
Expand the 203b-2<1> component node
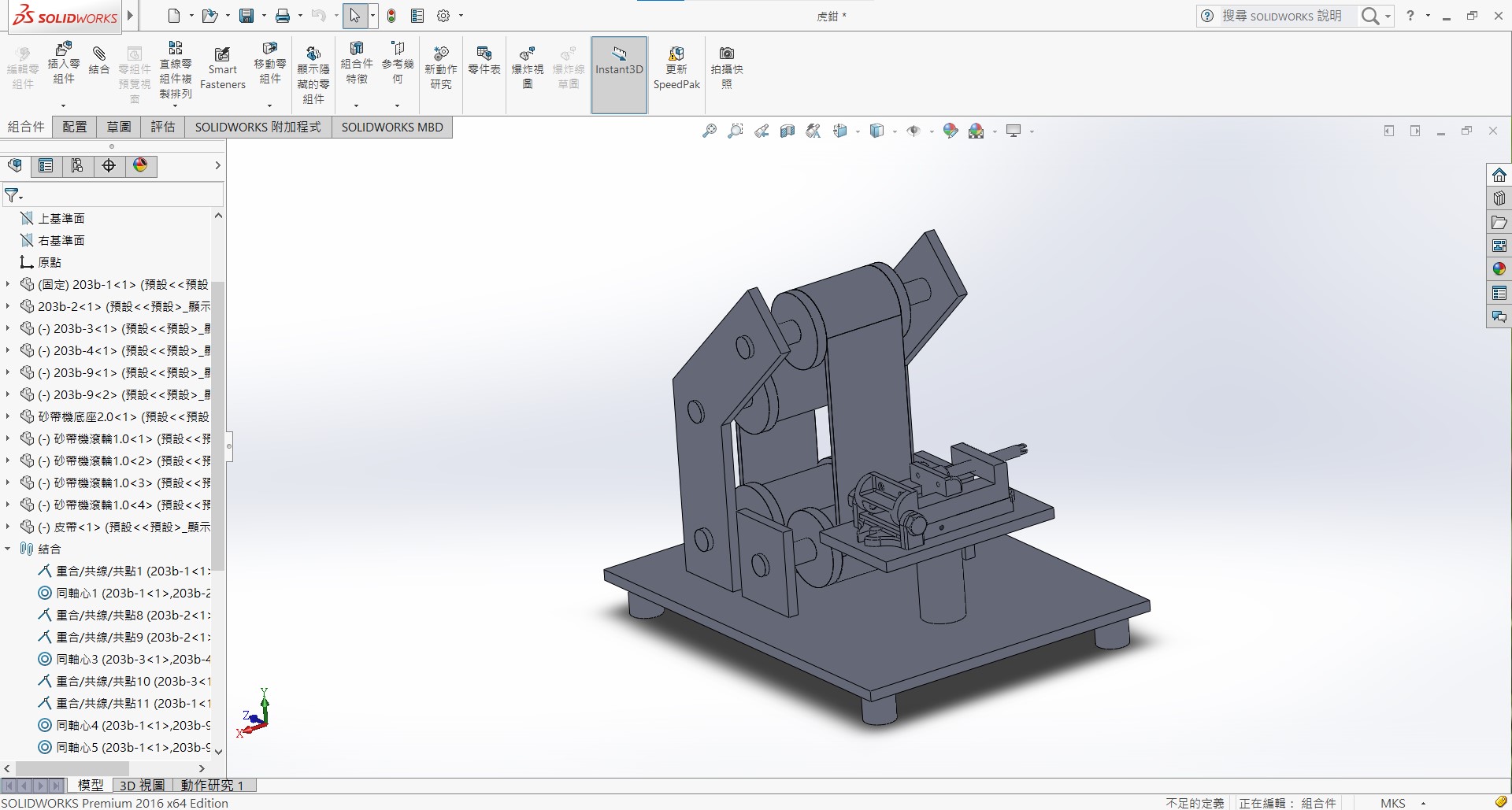pyautogui.click(x=8, y=306)
